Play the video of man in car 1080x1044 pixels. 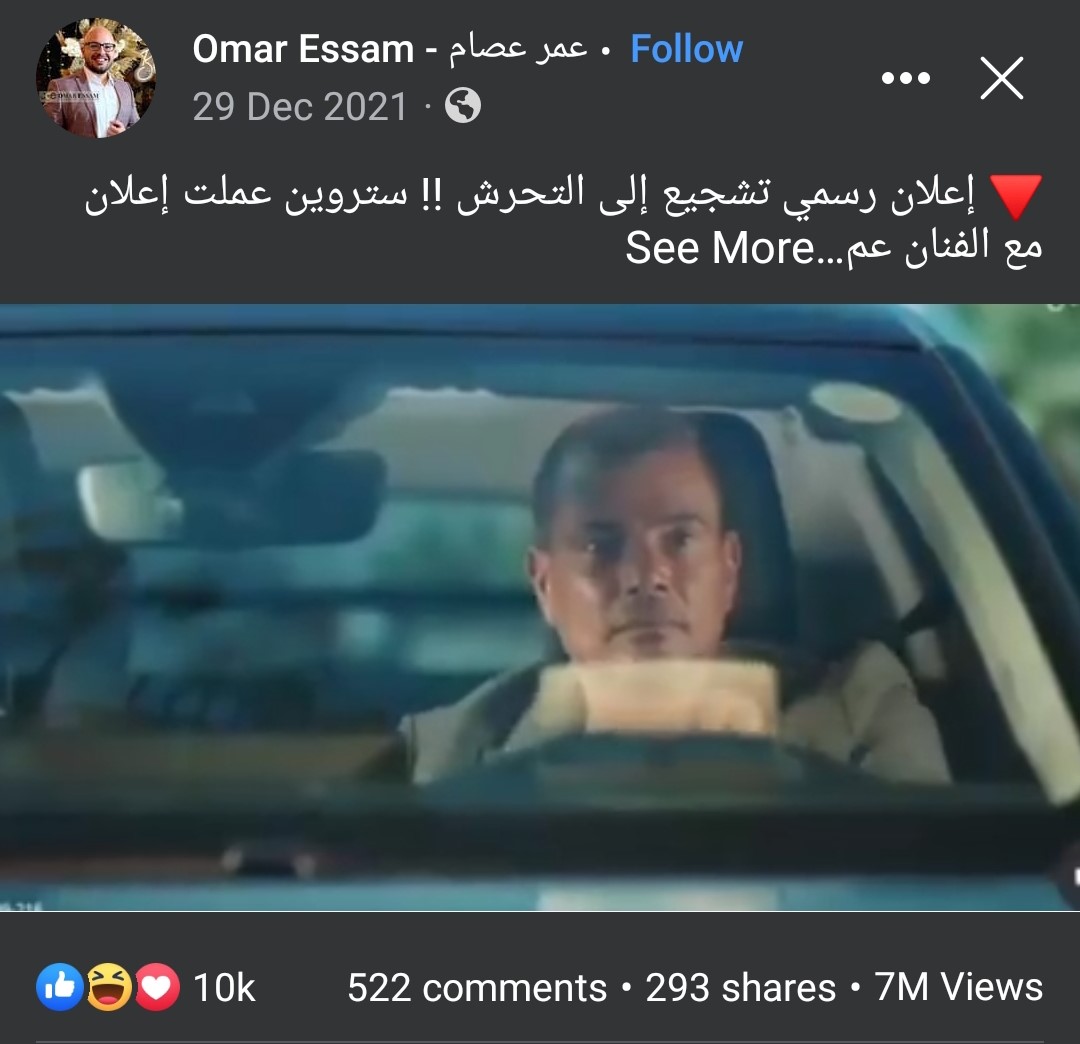[x=540, y=607]
